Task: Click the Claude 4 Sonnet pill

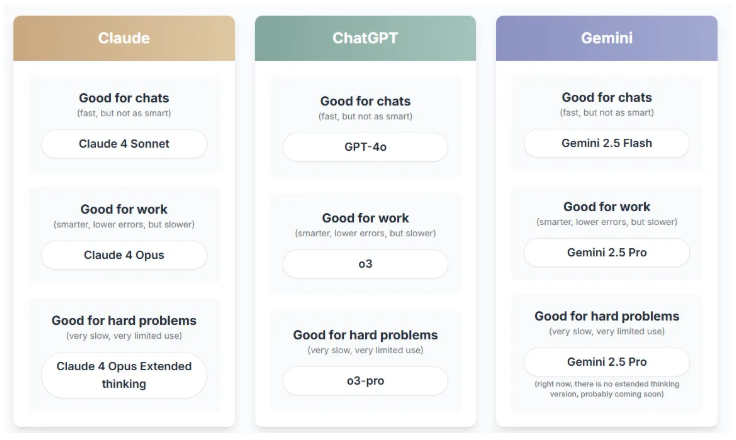Action: pyautogui.click(x=124, y=144)
